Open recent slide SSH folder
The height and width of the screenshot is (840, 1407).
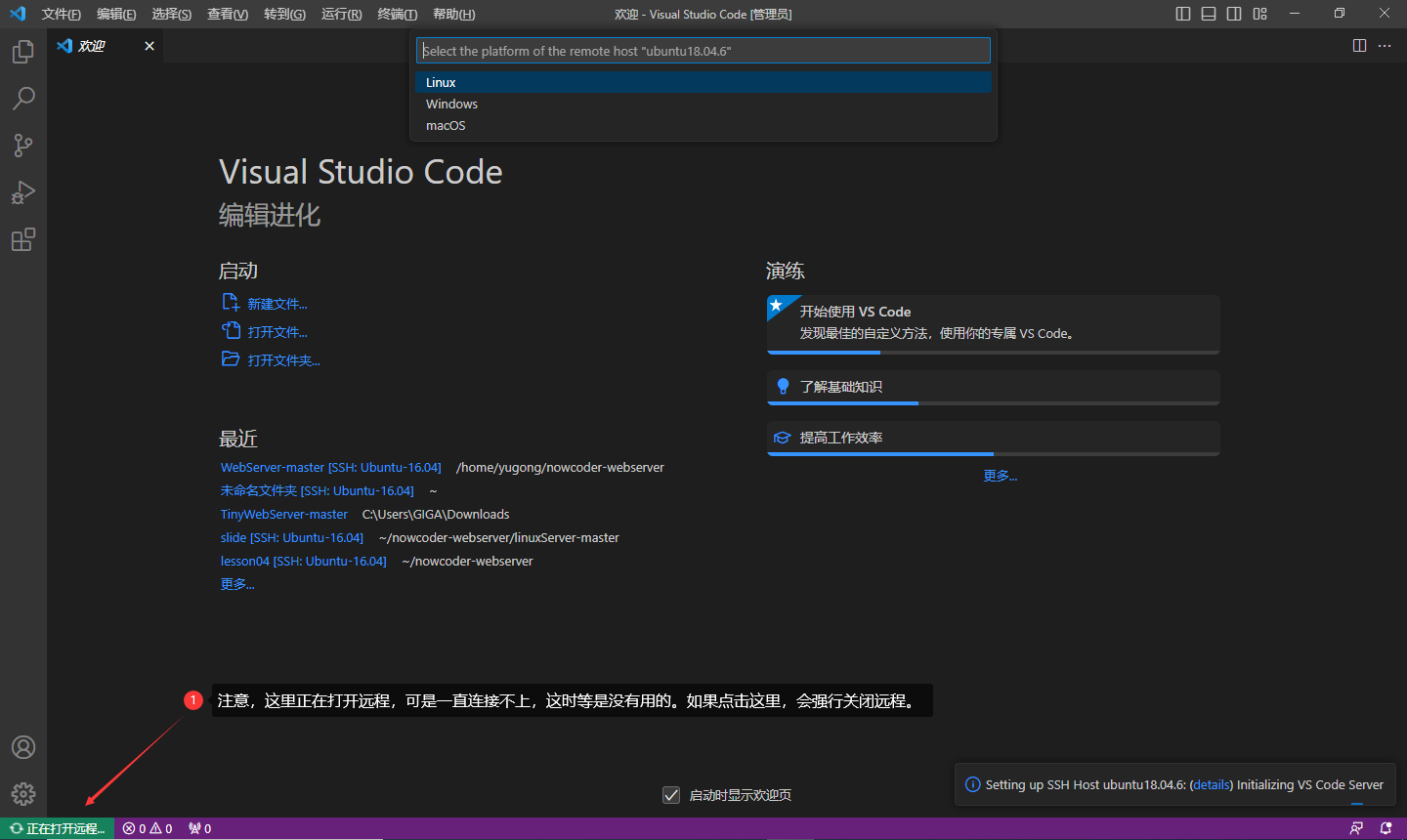pyautogui.click(x=291, y=538)
